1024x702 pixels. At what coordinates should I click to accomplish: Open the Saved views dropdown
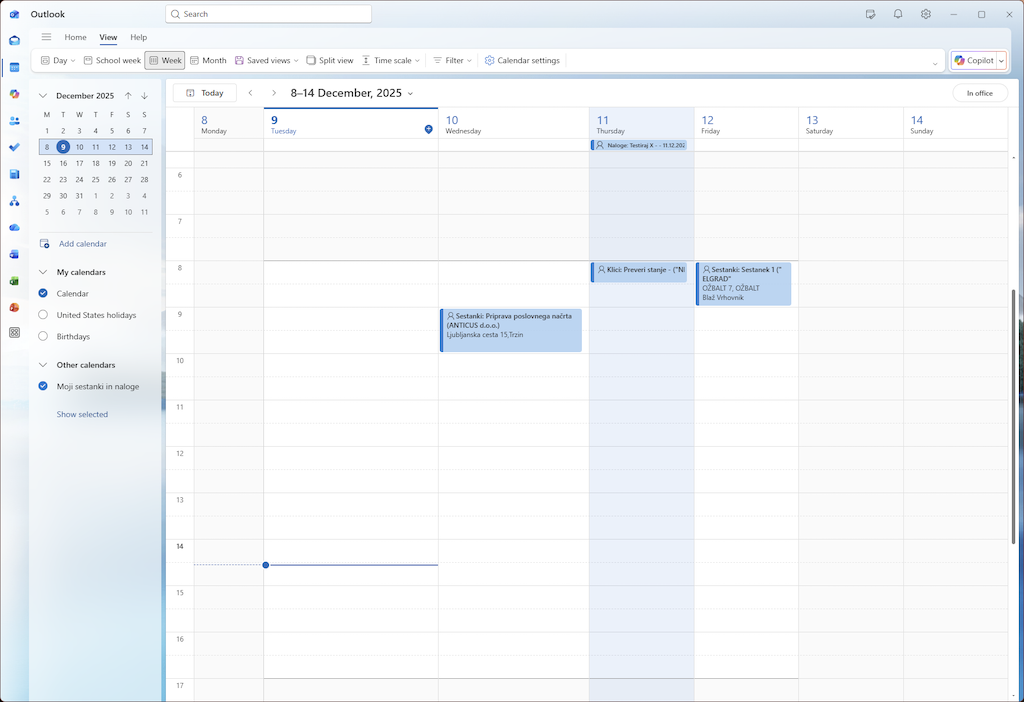(x=267, y=61)
